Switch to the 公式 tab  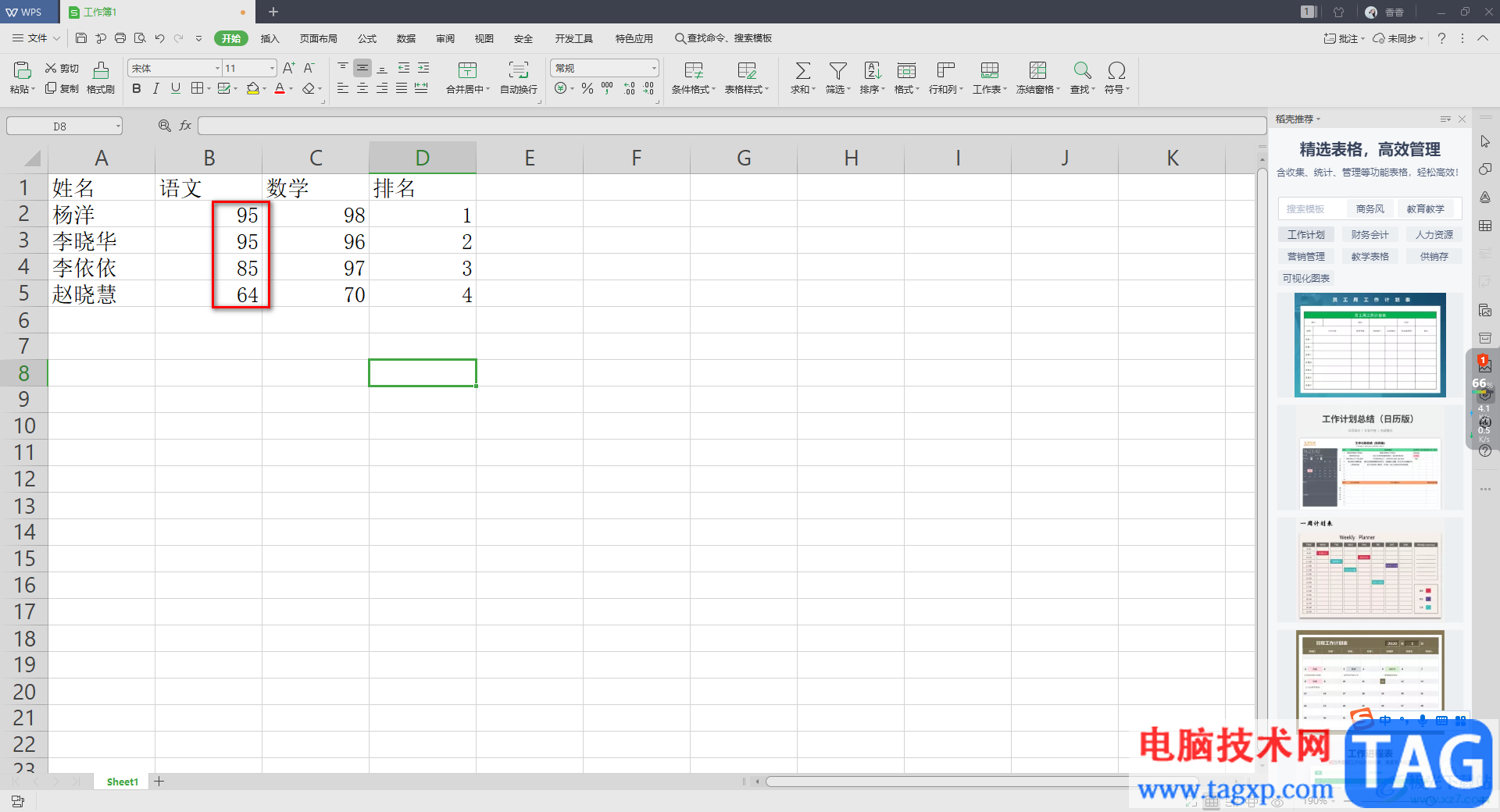point(367,38)
